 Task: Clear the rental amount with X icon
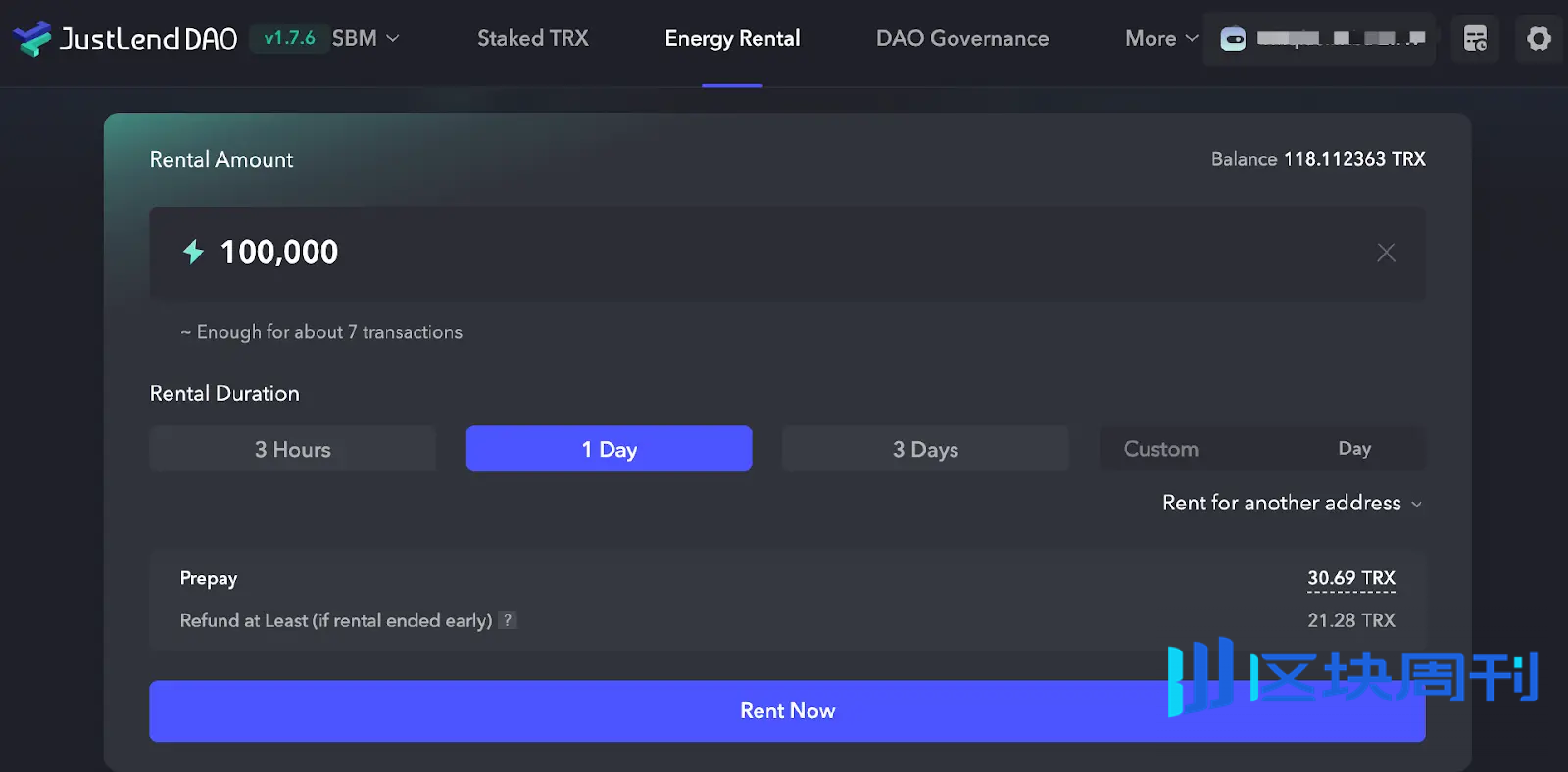(1386, 253)
